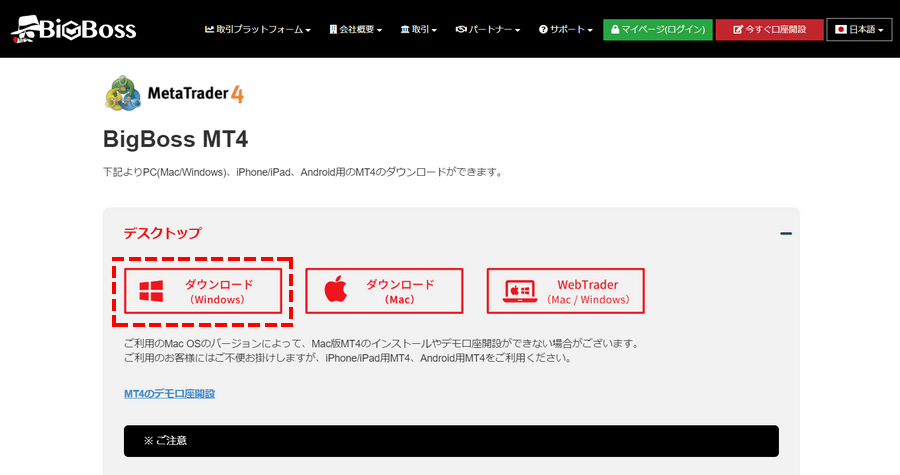
Task: Open WebTrader (Mac / Windows)
Action: coord(565,291)
